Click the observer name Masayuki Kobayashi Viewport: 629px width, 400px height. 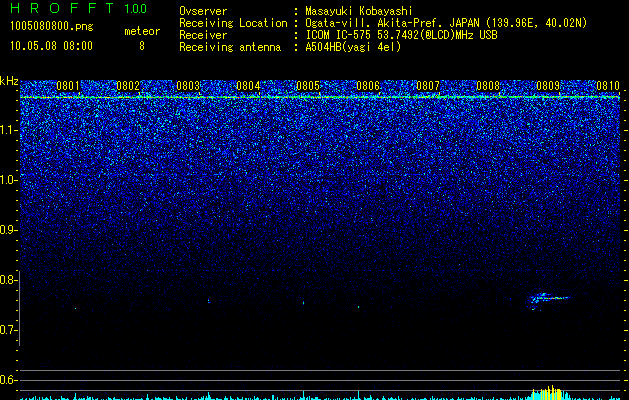(x=359, y=11)
